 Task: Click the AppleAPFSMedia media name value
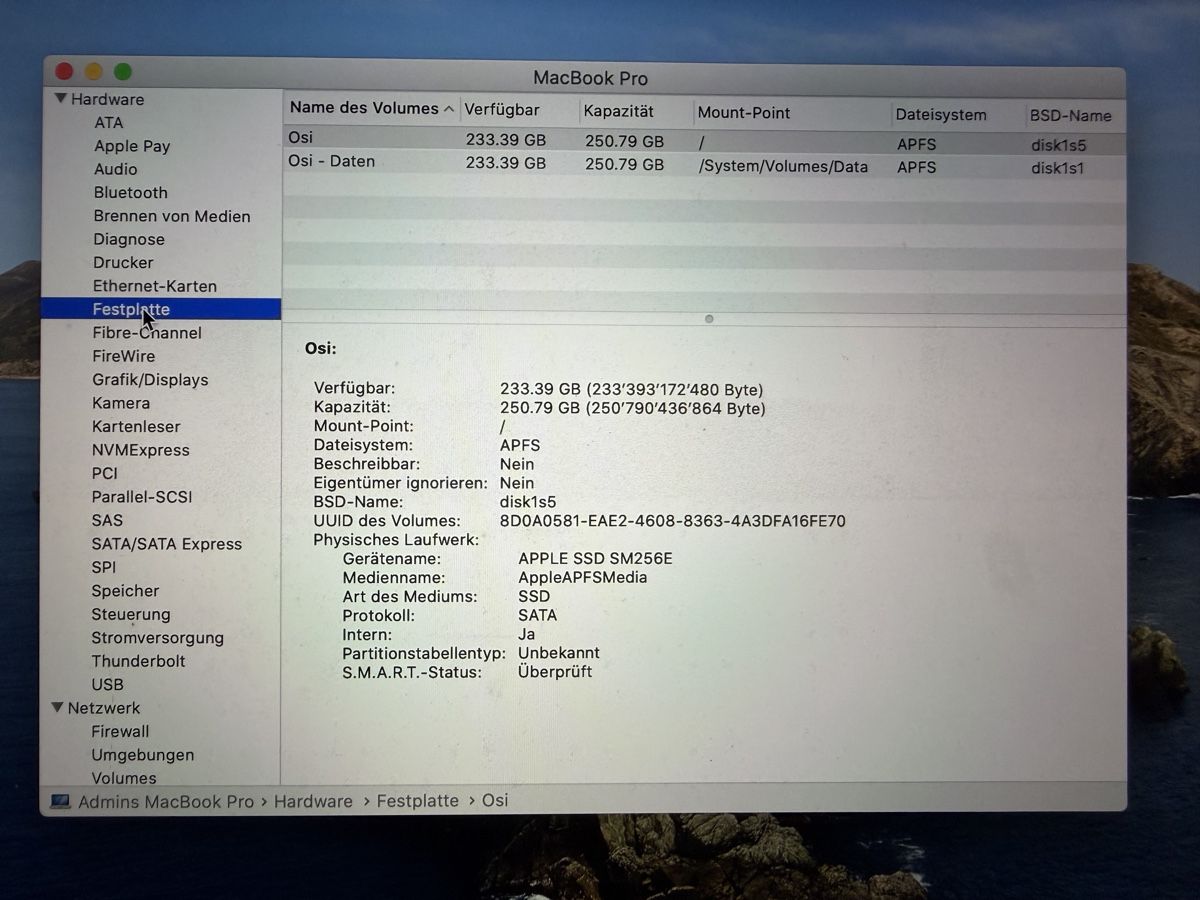click(x=582, y=578)
